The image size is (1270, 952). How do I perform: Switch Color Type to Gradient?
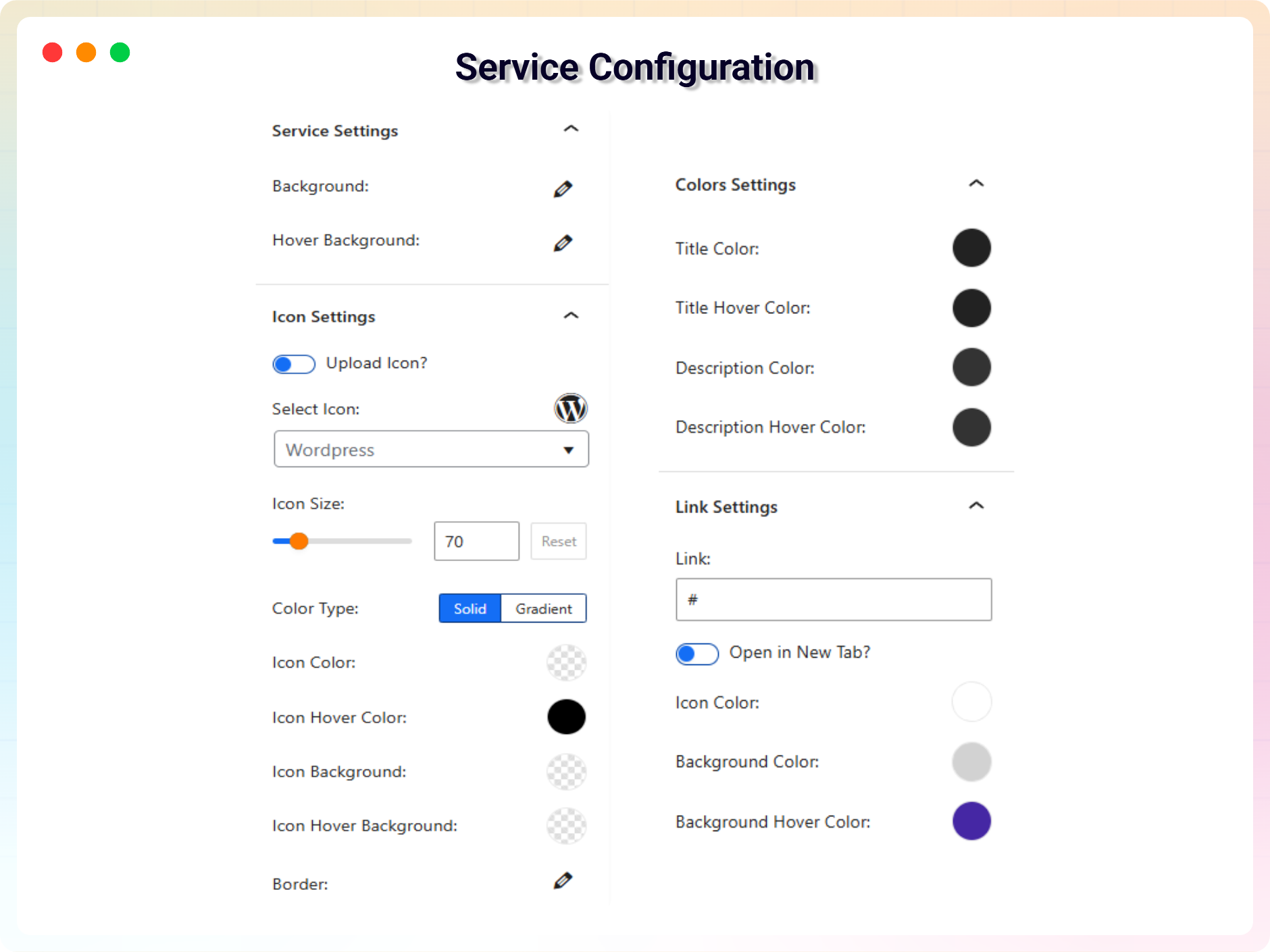point(544,608)
